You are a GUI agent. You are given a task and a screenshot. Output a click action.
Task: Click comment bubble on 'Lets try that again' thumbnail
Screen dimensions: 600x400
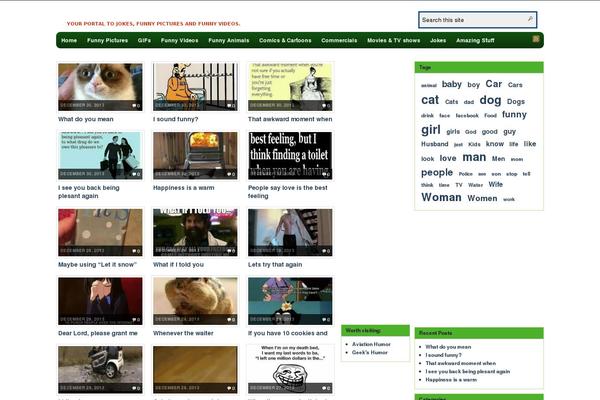(x=326, y=251)
